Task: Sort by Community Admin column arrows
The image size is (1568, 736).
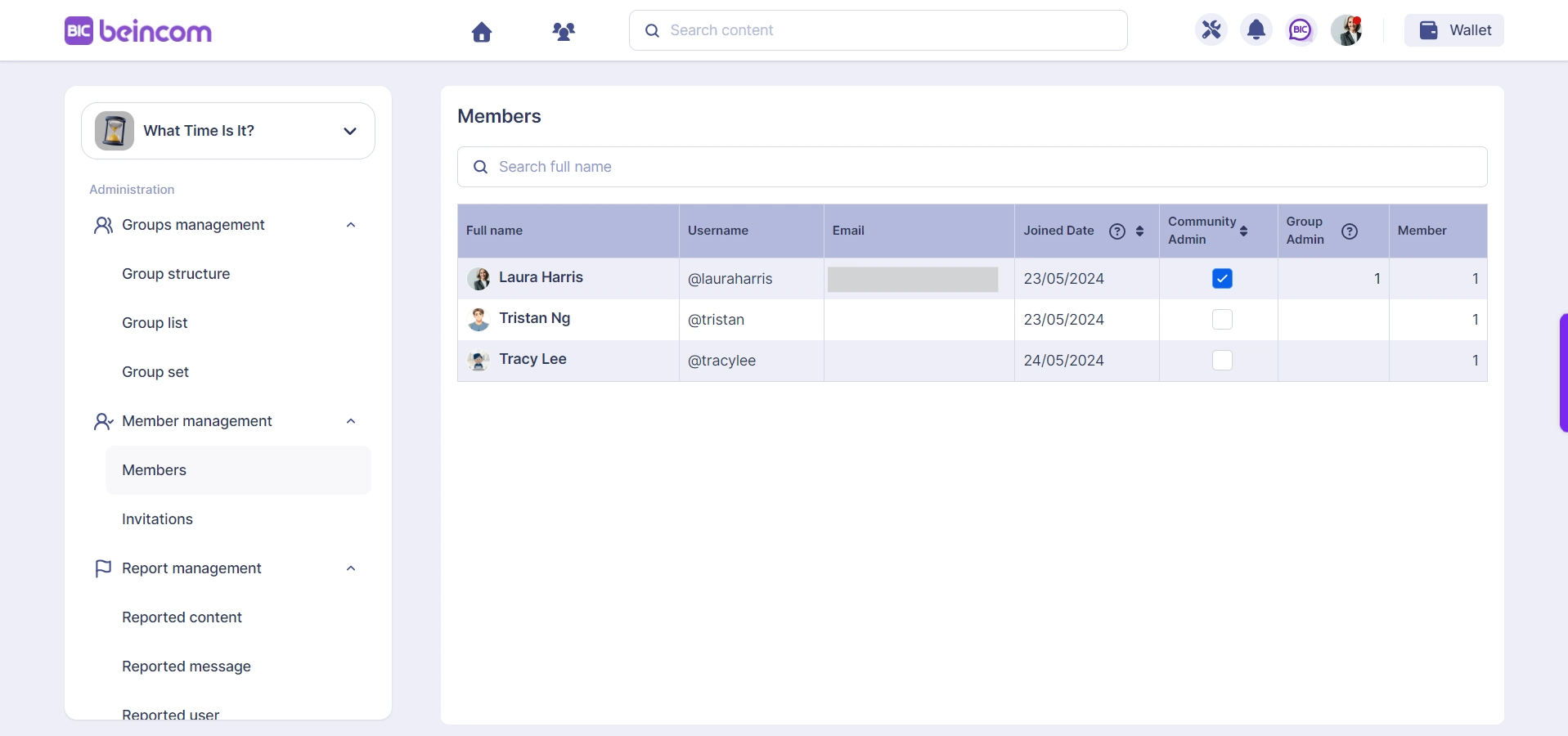Action: pyautogui.click(x=1243, y=231)
